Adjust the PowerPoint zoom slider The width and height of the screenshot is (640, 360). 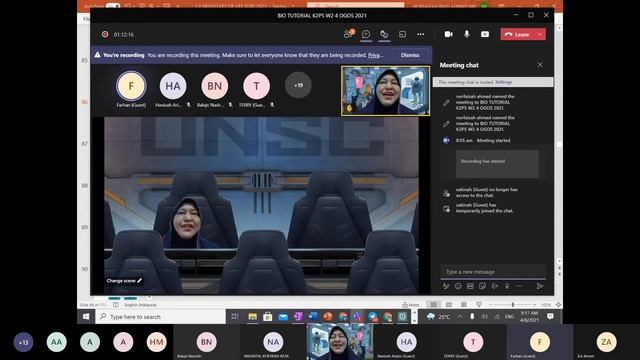coord(513,305)
